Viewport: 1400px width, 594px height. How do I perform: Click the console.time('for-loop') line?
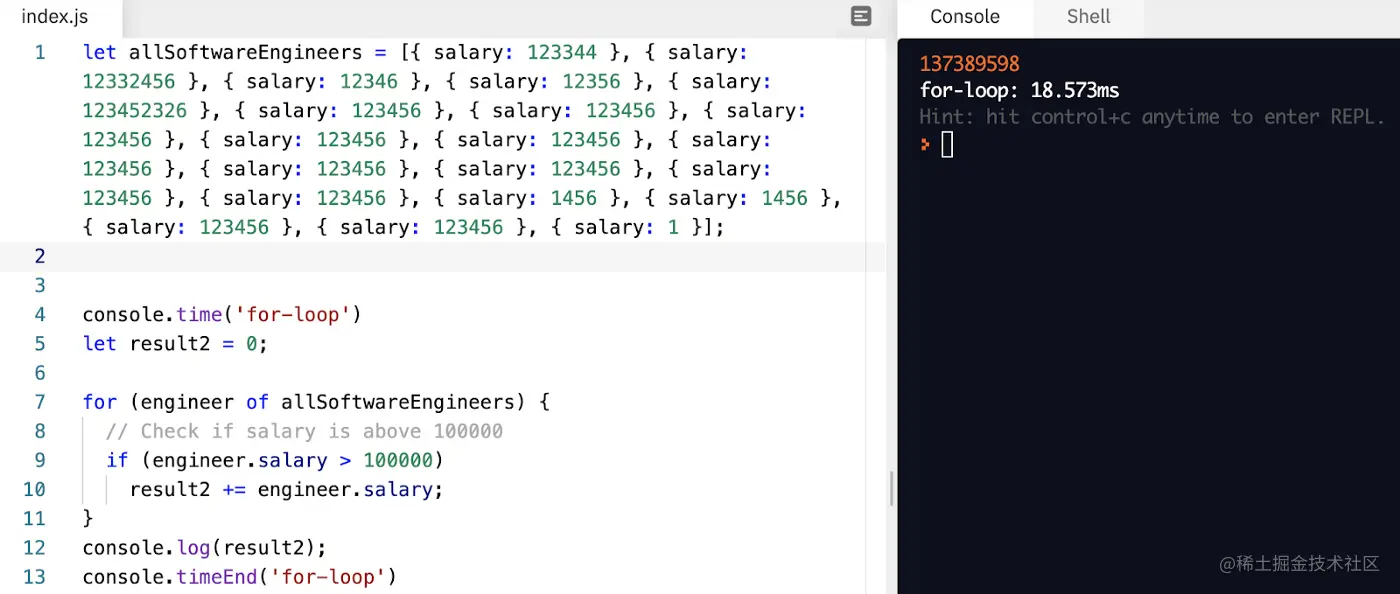pyautogui.click(x=222, y=315)
